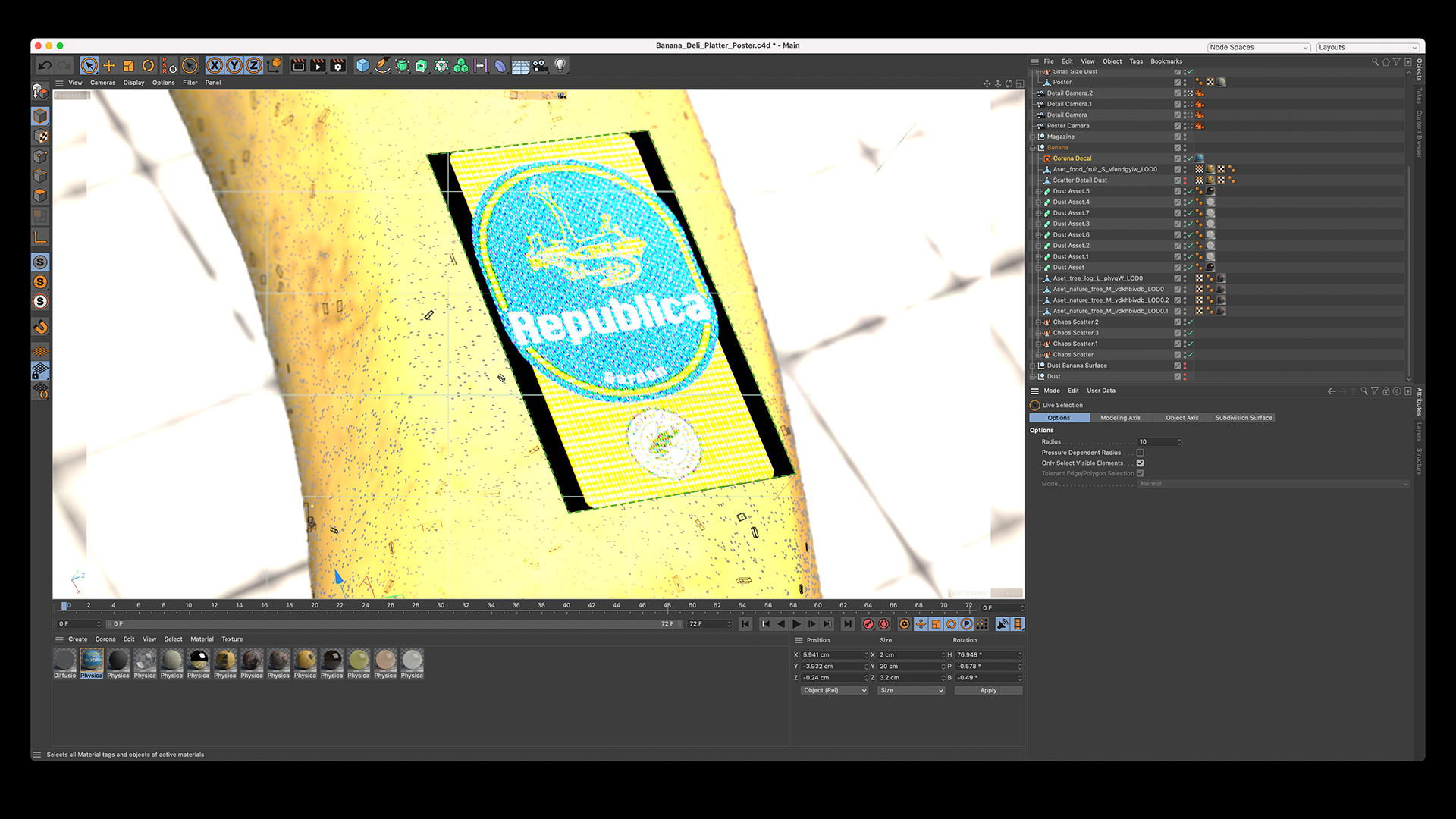1456x819 pixels.
Task: Toggle the Corona Decal enable checkmark
Action: (x=1191, y=158)
